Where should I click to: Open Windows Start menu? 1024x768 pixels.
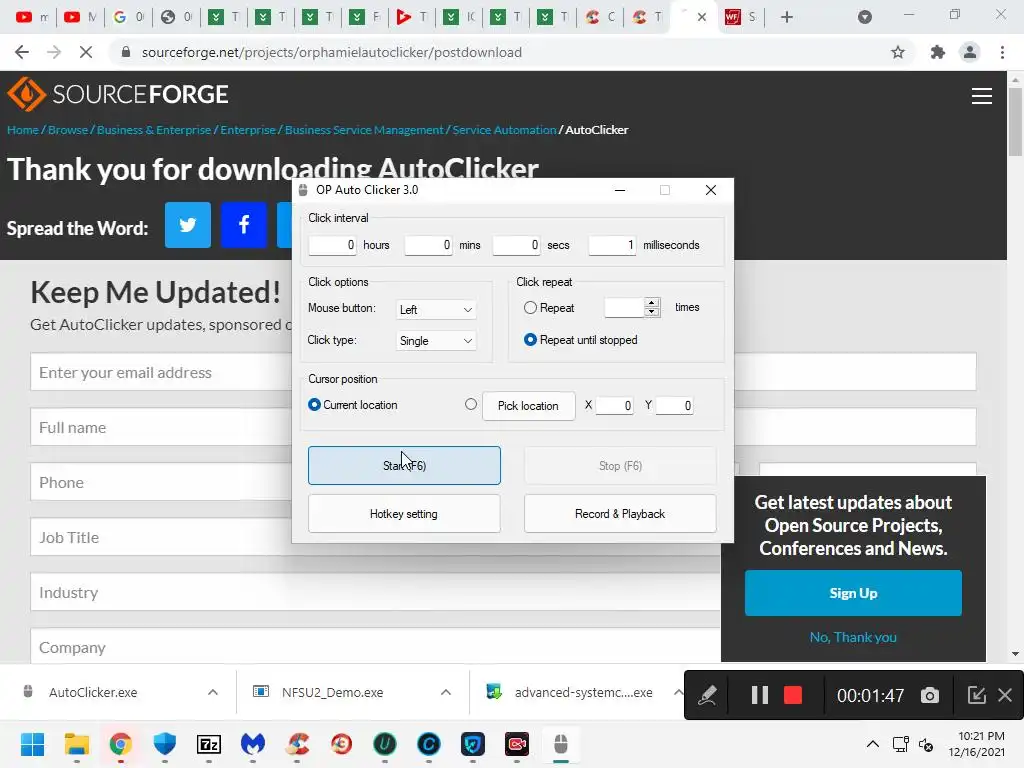33,744
